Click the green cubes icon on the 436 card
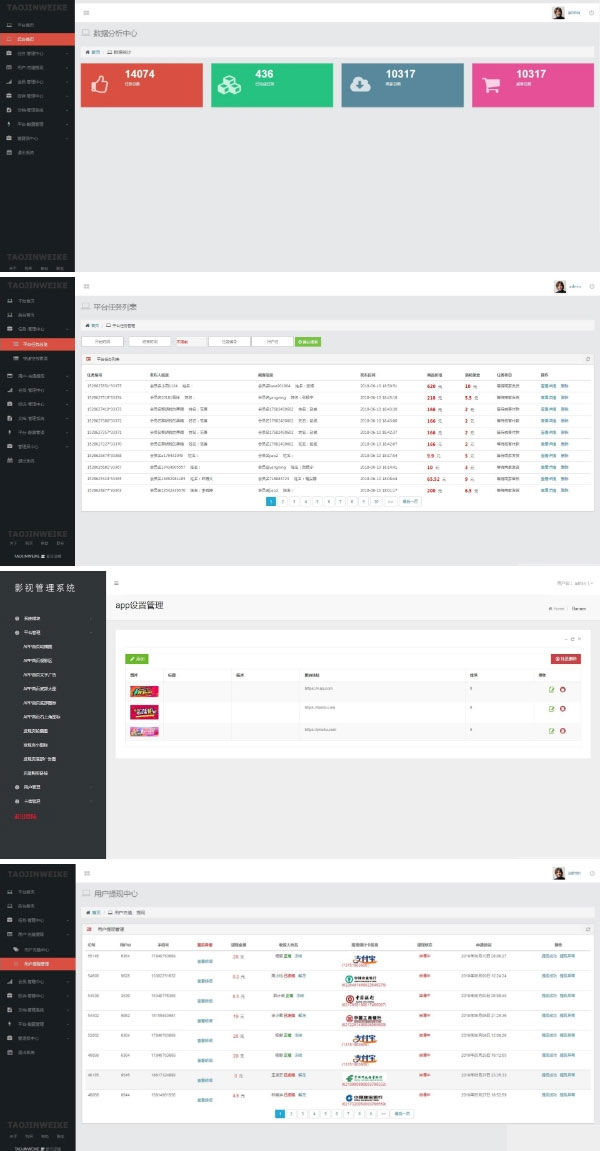The image size is (600, 1151). (x=230, y=84)
